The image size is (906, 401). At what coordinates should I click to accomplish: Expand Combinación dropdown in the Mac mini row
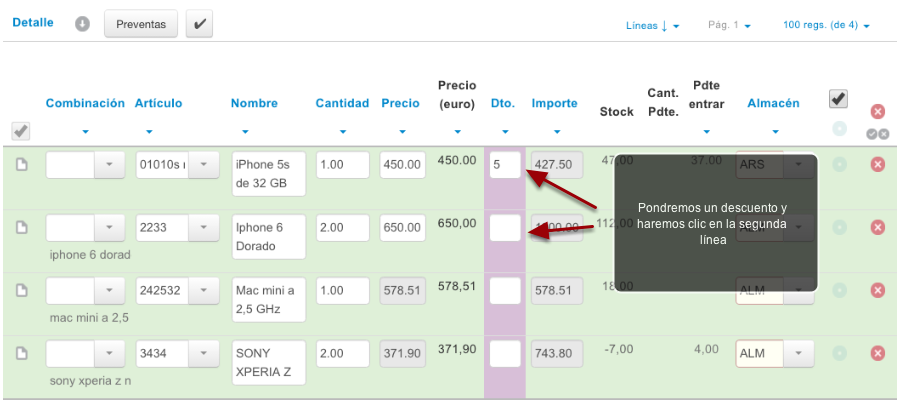tap(110, 290)
